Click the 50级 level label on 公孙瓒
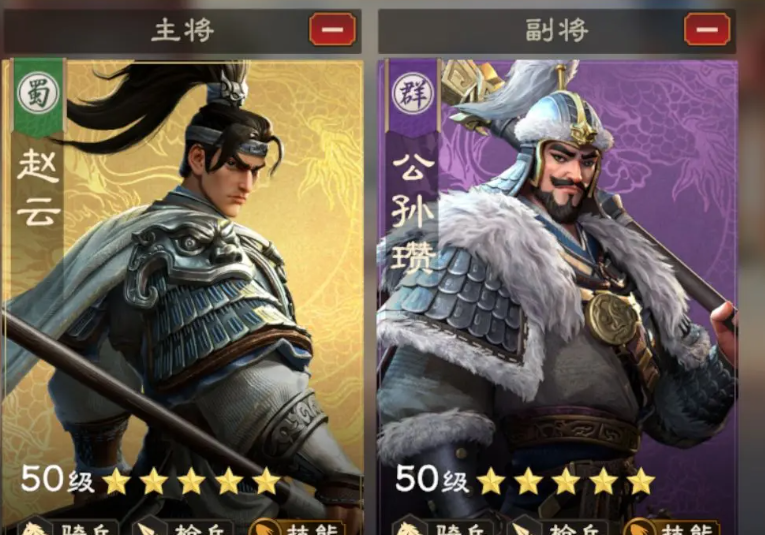 tap(432, 479)
